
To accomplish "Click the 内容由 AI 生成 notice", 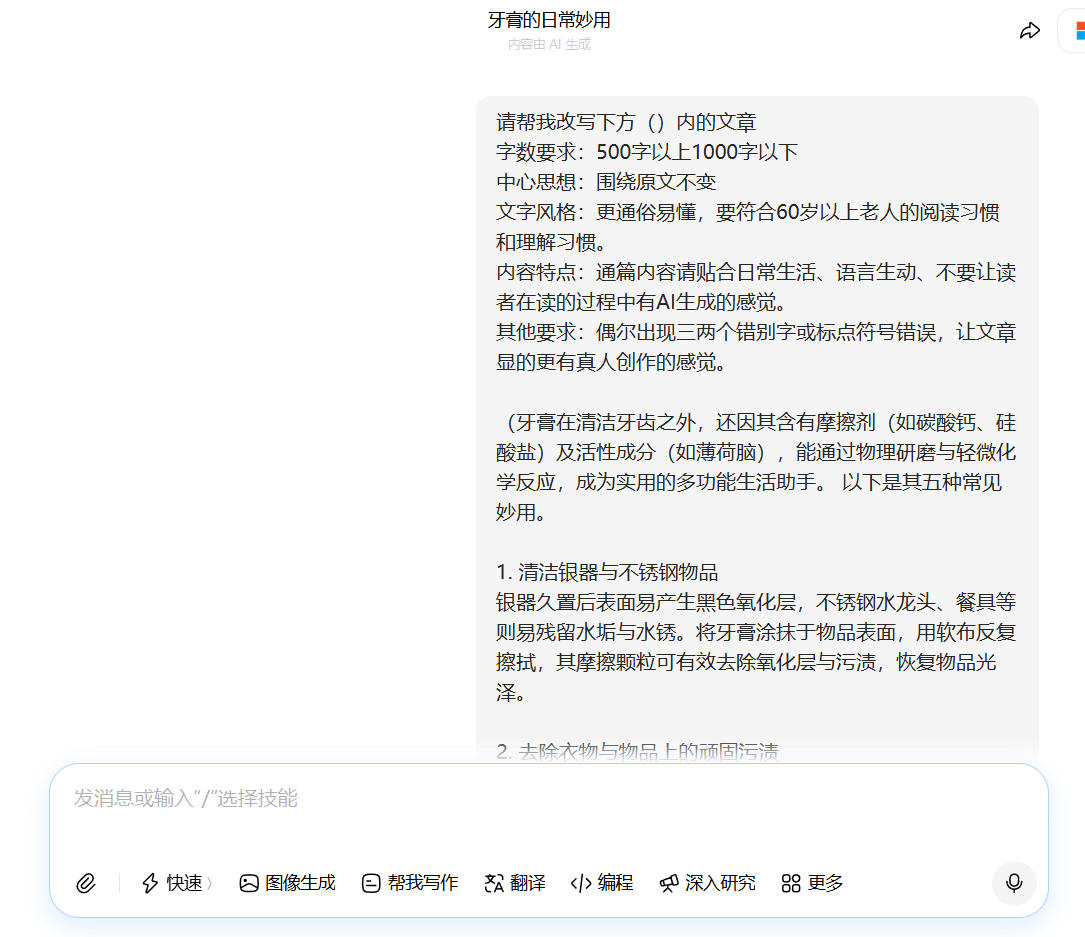I will [549, 45].
